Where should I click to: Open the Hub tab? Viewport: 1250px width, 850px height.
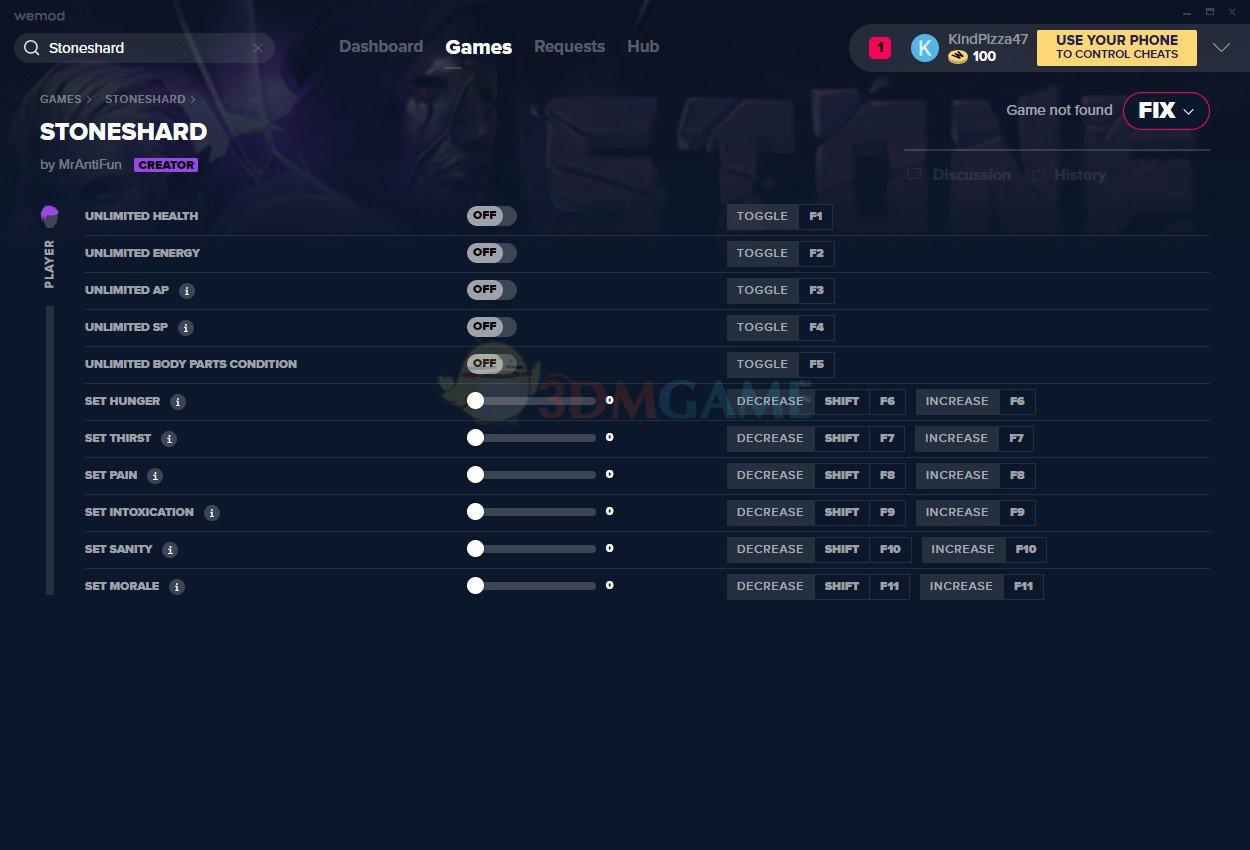pyautogui.click(x=643, y=47)
